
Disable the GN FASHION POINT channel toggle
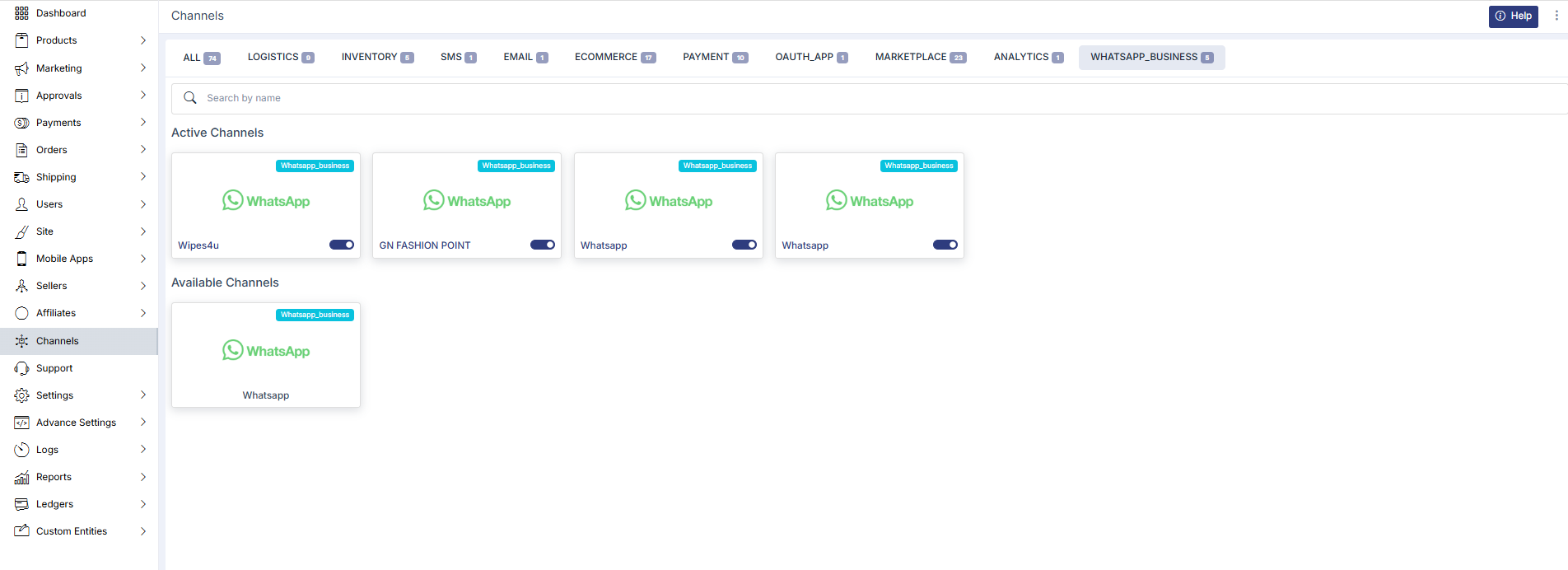tap(543, 245)
